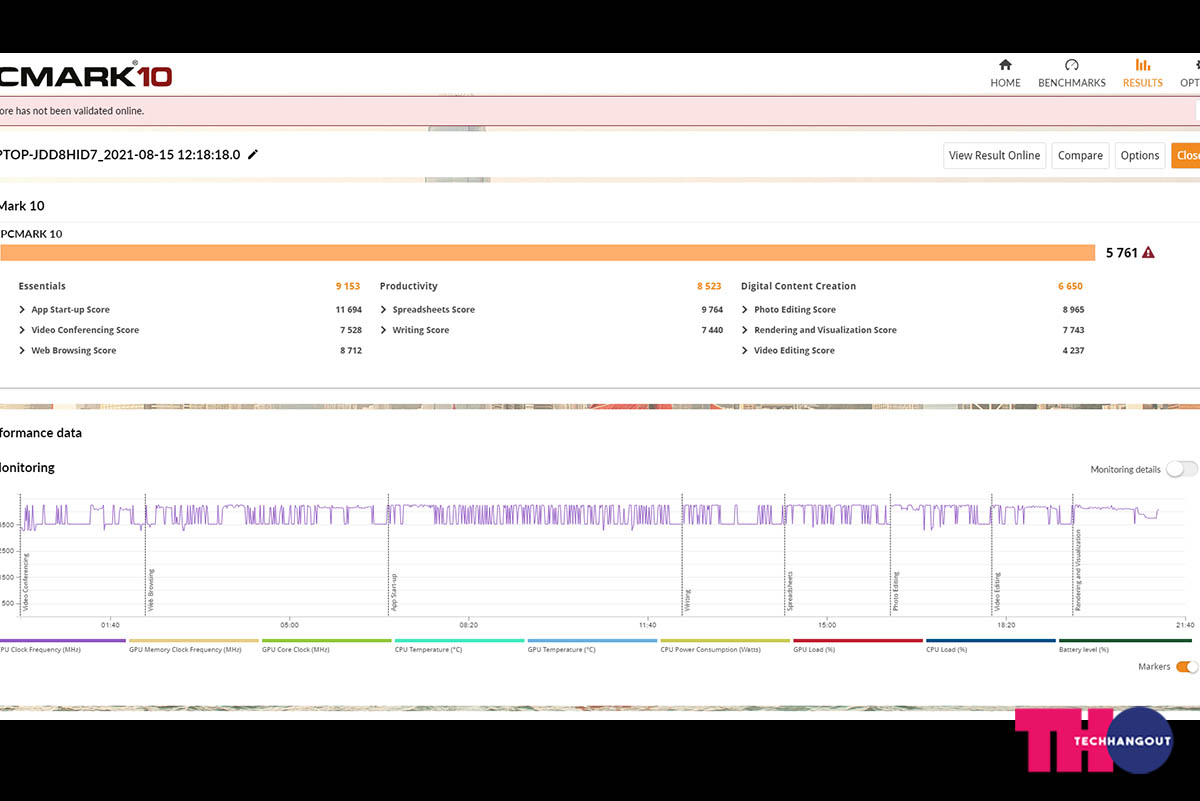
Task: Select the Battery level legend
Action: point(1125,645)
